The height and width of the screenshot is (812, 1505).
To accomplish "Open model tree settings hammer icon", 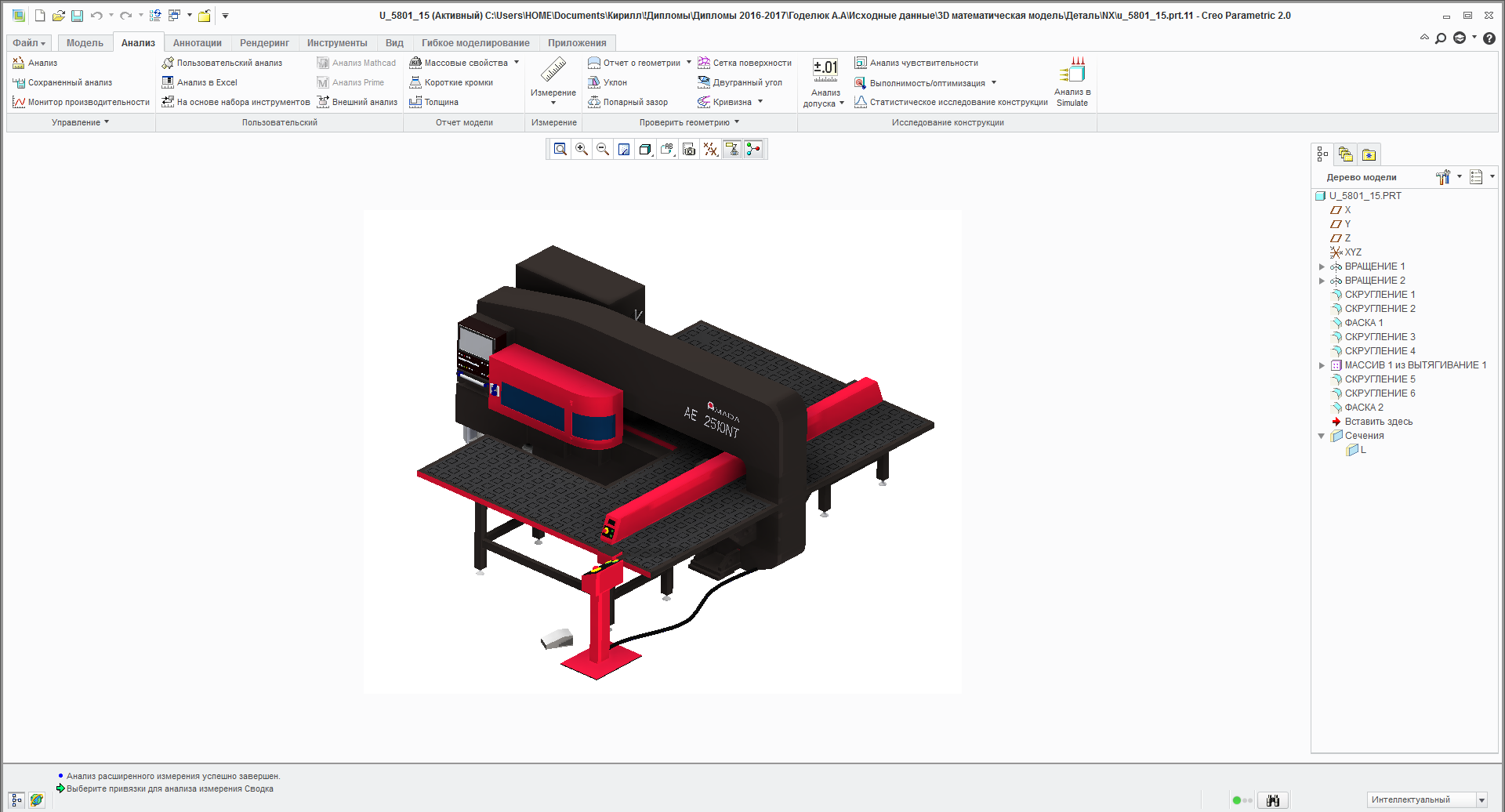I will point(1443,177).
